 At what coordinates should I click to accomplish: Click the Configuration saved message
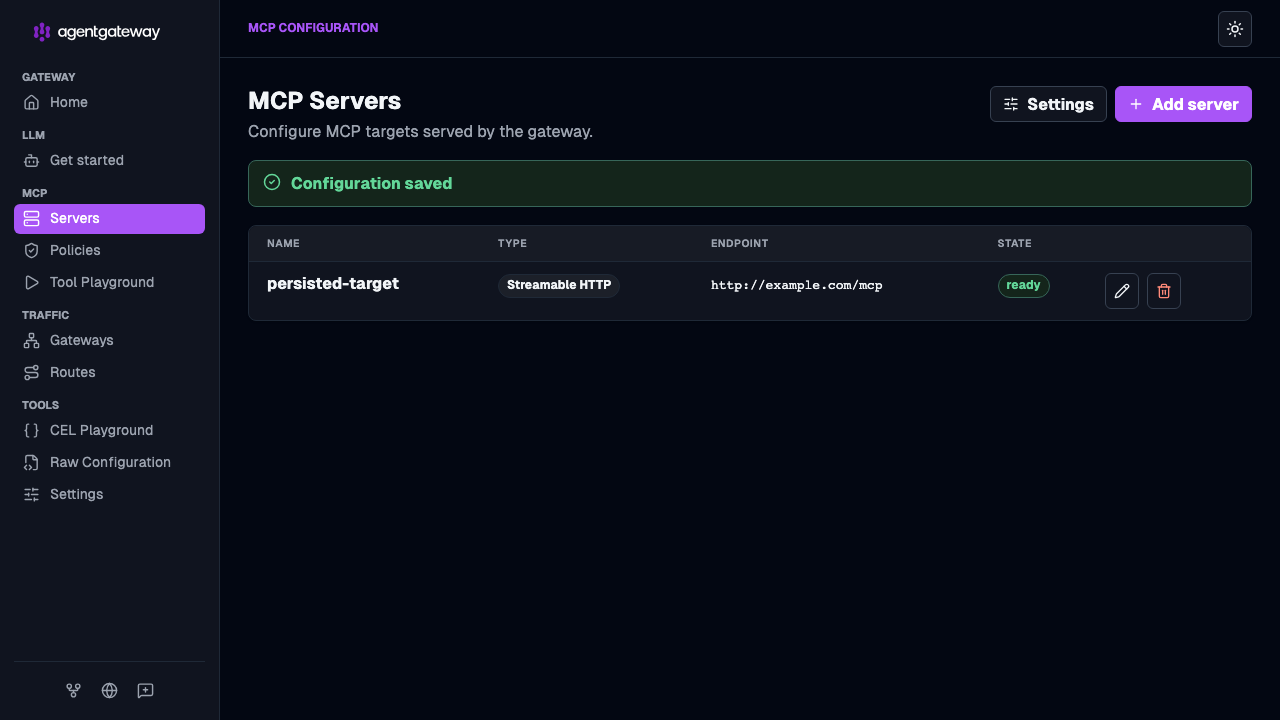point(371,184)
